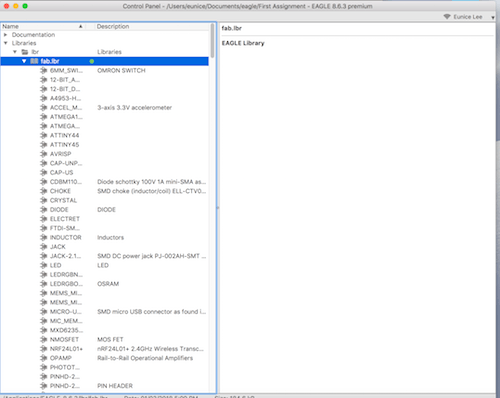Click the SMD micro USB connector description

pos(152,312)
